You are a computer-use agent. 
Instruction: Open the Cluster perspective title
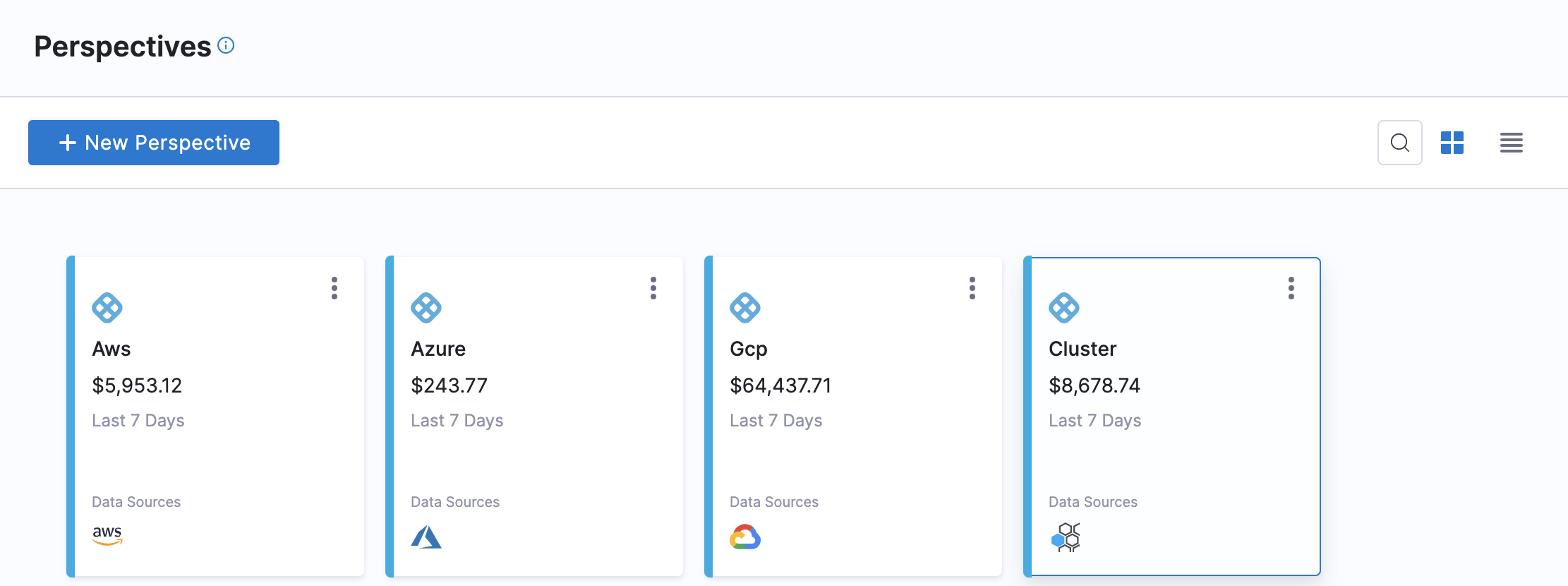pos(1082,349)
